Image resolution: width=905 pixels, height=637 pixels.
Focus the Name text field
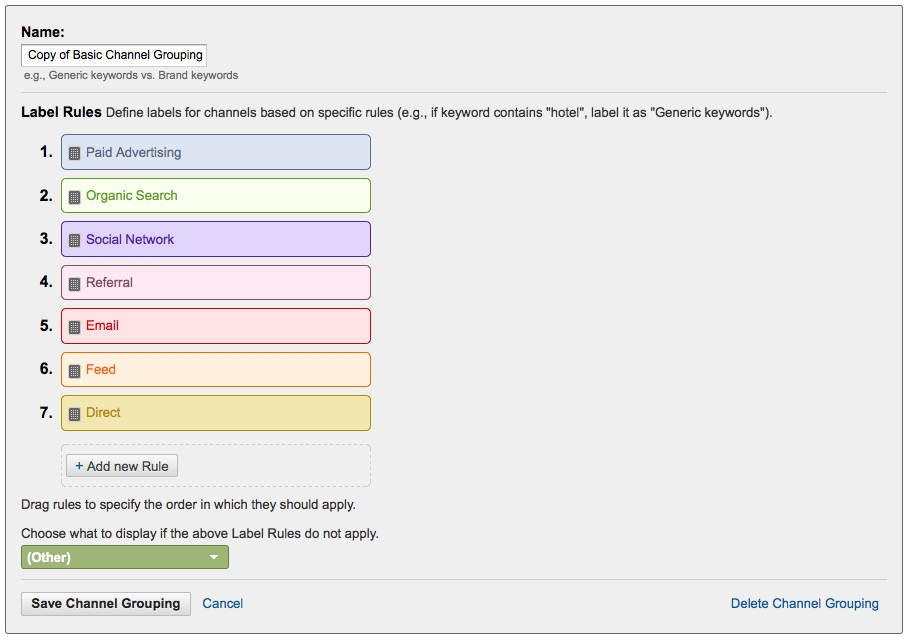click(114, 55)
